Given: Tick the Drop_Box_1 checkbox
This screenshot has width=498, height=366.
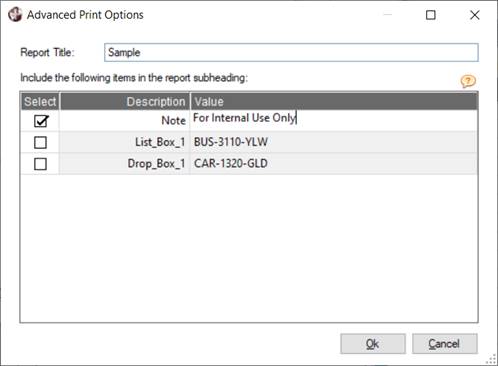Looking at the screenshot, I should click(40, 164).
